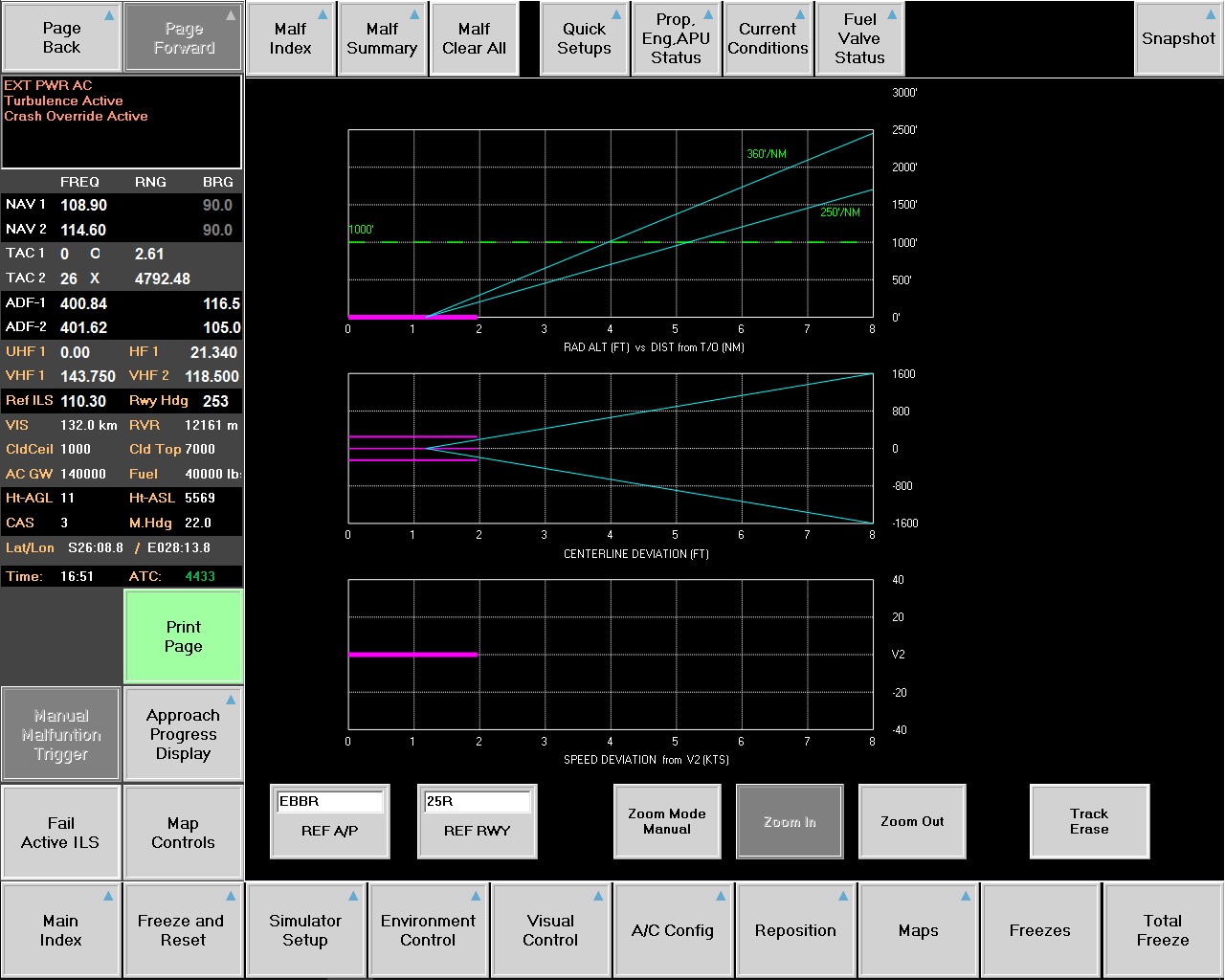Click the Page Forward button

coord(183,37)
